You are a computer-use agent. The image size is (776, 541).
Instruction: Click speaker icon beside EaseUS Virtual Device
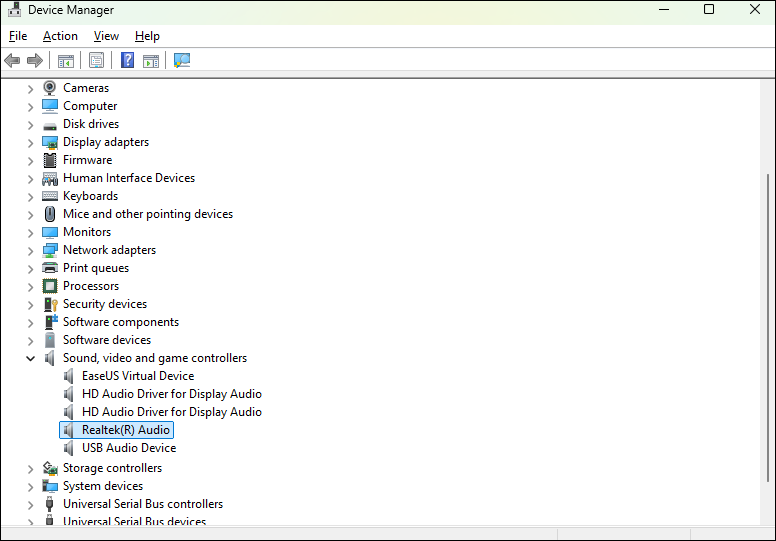point(69,376)
